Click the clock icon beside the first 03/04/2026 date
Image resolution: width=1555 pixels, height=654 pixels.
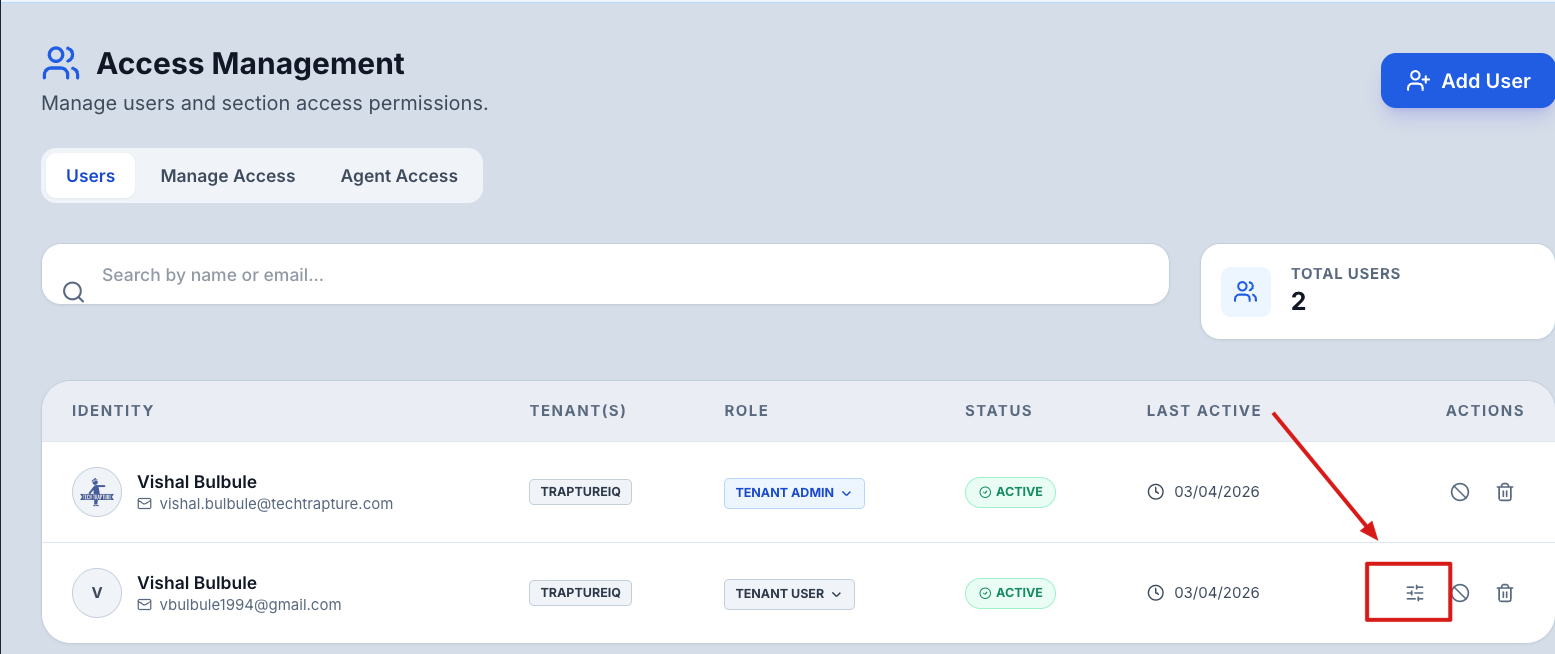click(1156, 491)
